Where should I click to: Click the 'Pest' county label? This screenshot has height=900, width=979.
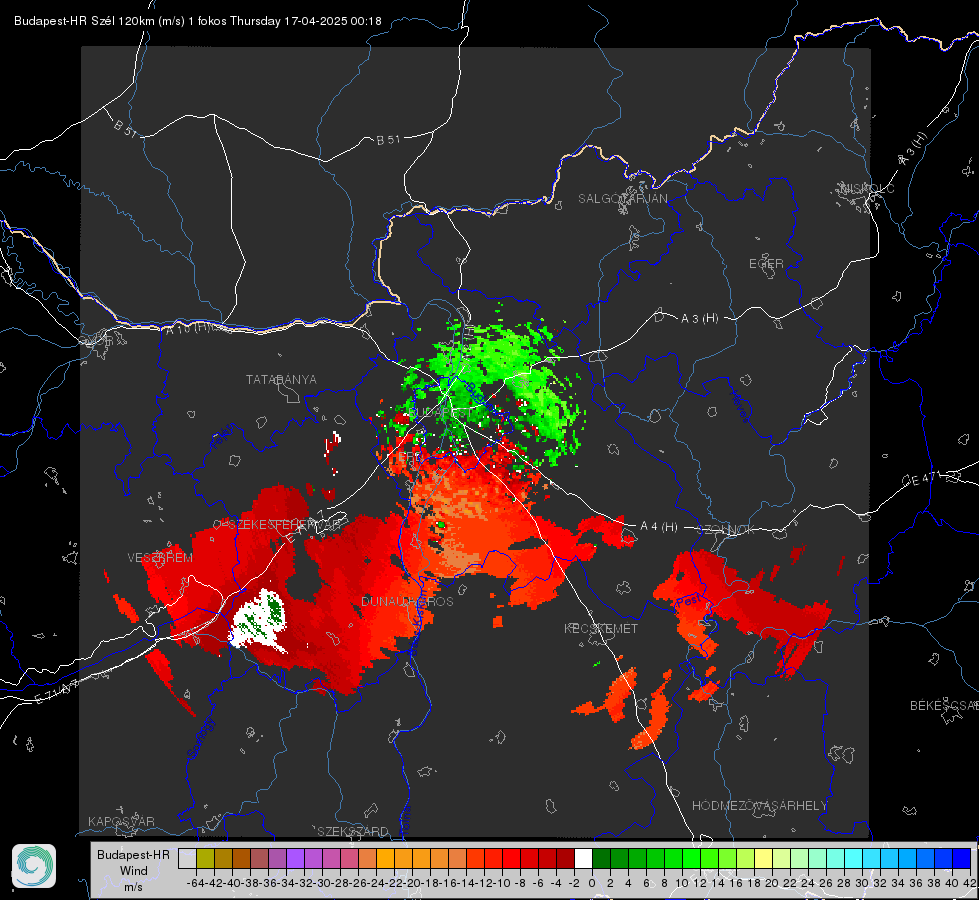pos(688,602)
